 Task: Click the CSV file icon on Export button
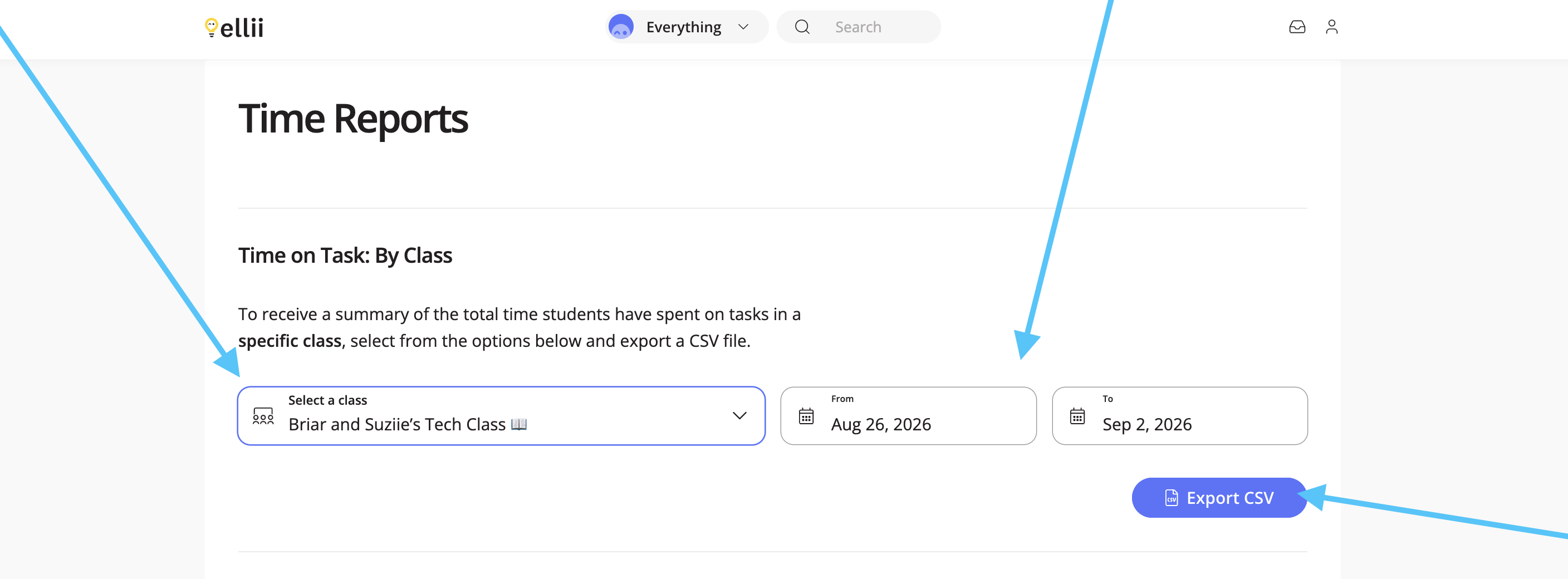pos(1172,498)
